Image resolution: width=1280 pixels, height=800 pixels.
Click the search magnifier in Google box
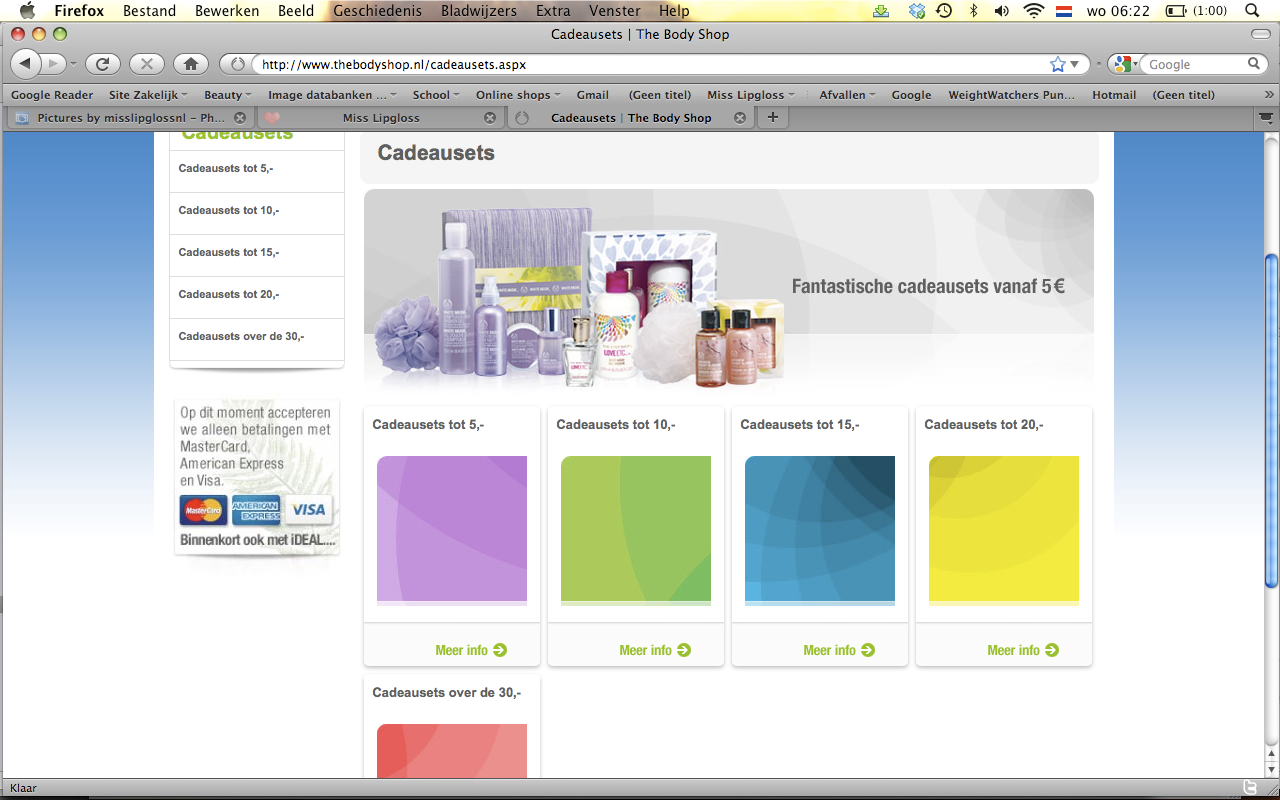click(1254, 64)
